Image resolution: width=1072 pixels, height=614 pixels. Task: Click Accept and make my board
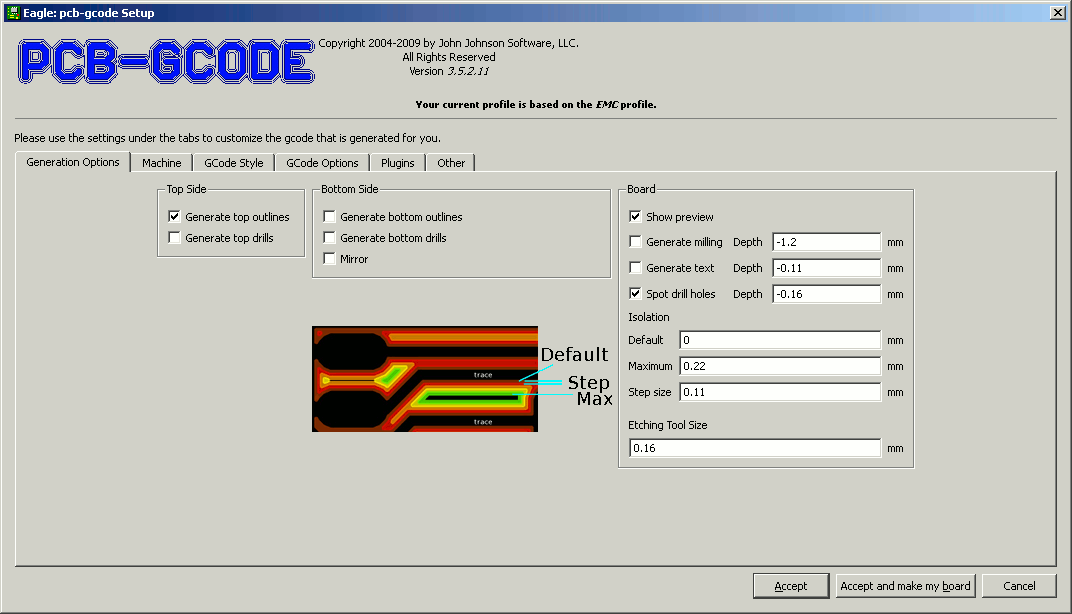coord(905,586)
